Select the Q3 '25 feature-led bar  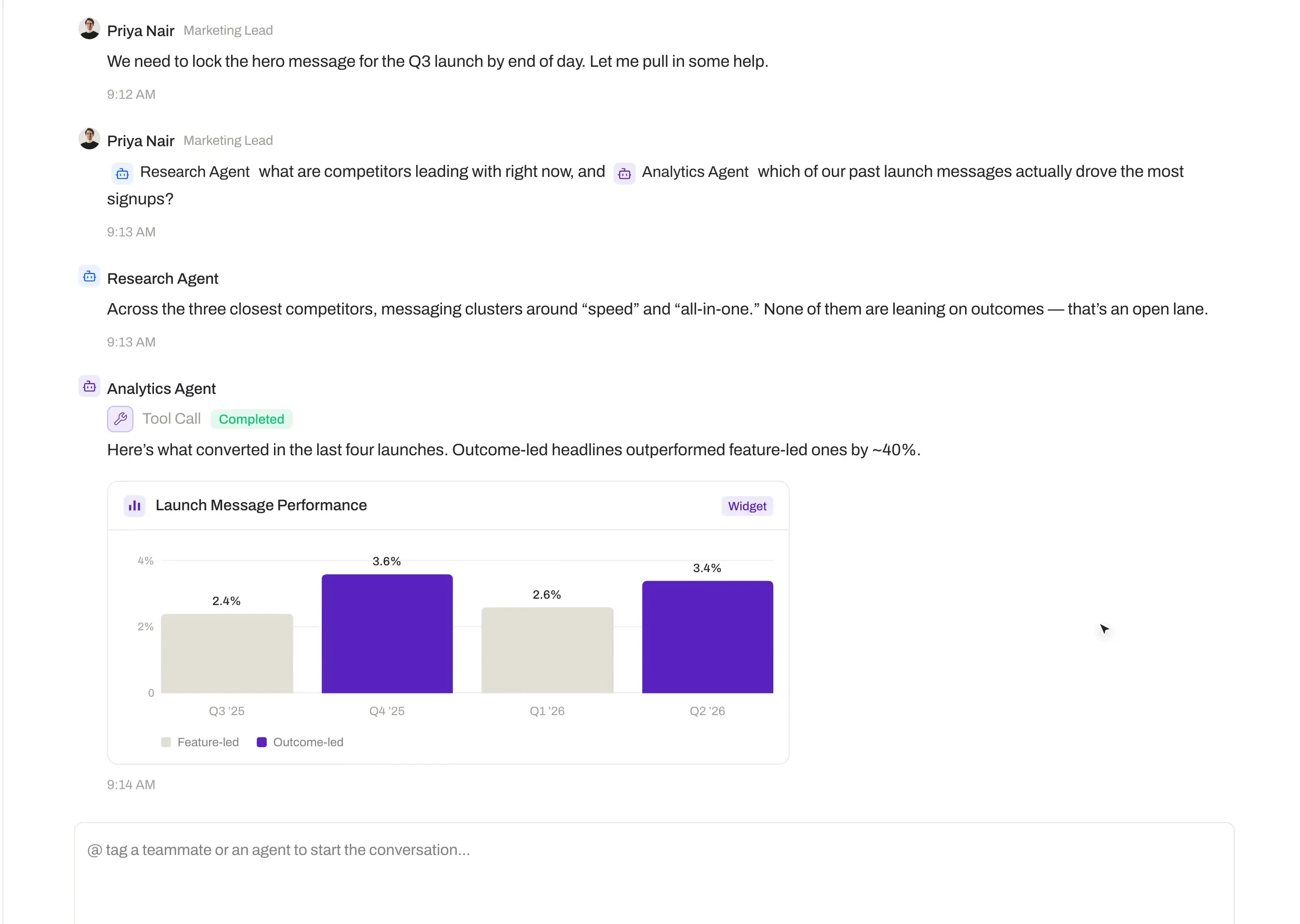click(x=227, y=654)
